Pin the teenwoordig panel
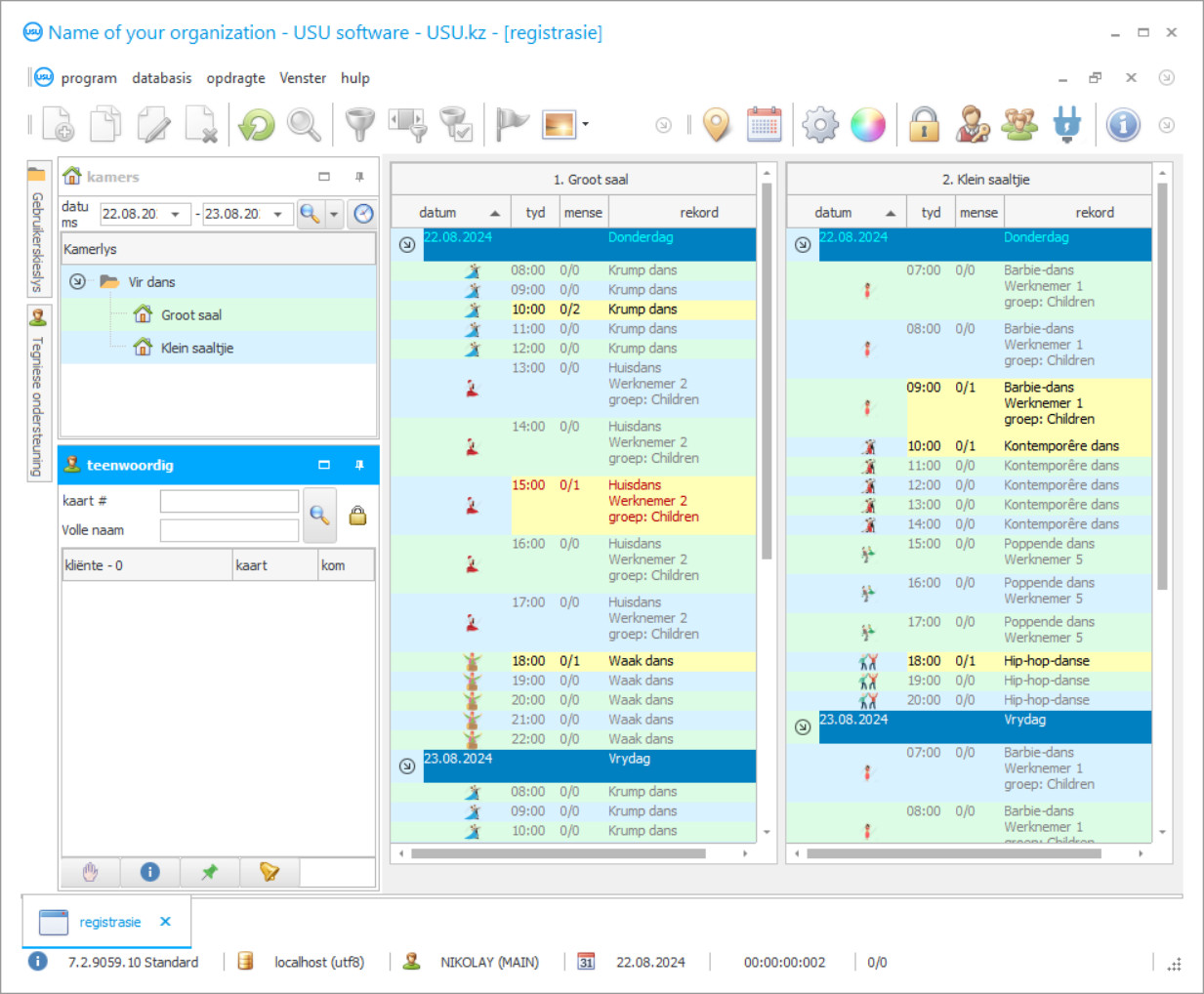 coord(359,465)
